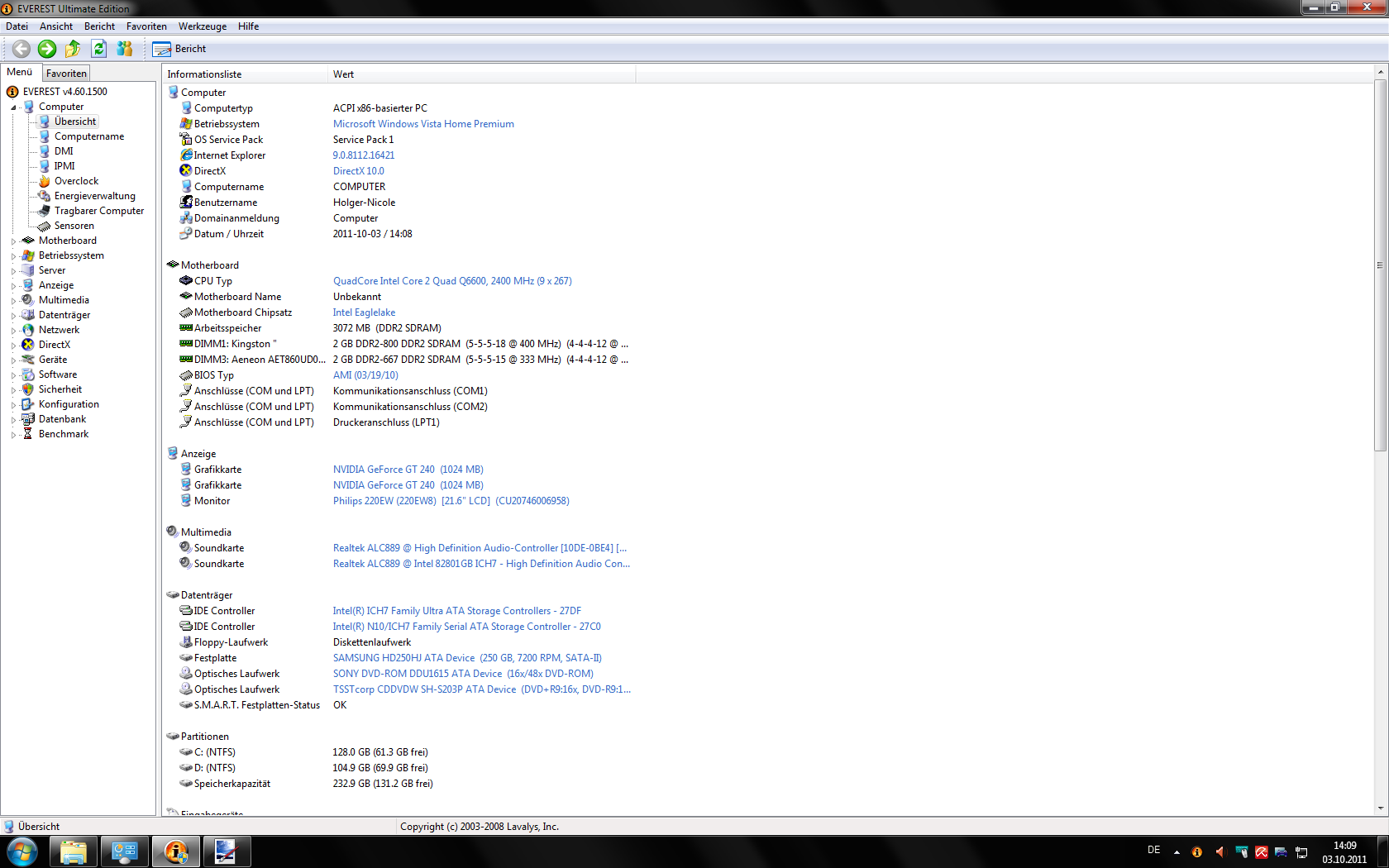Click the Geräte icon in tree
Screen dimensions: 1389x868
[28, 360]
